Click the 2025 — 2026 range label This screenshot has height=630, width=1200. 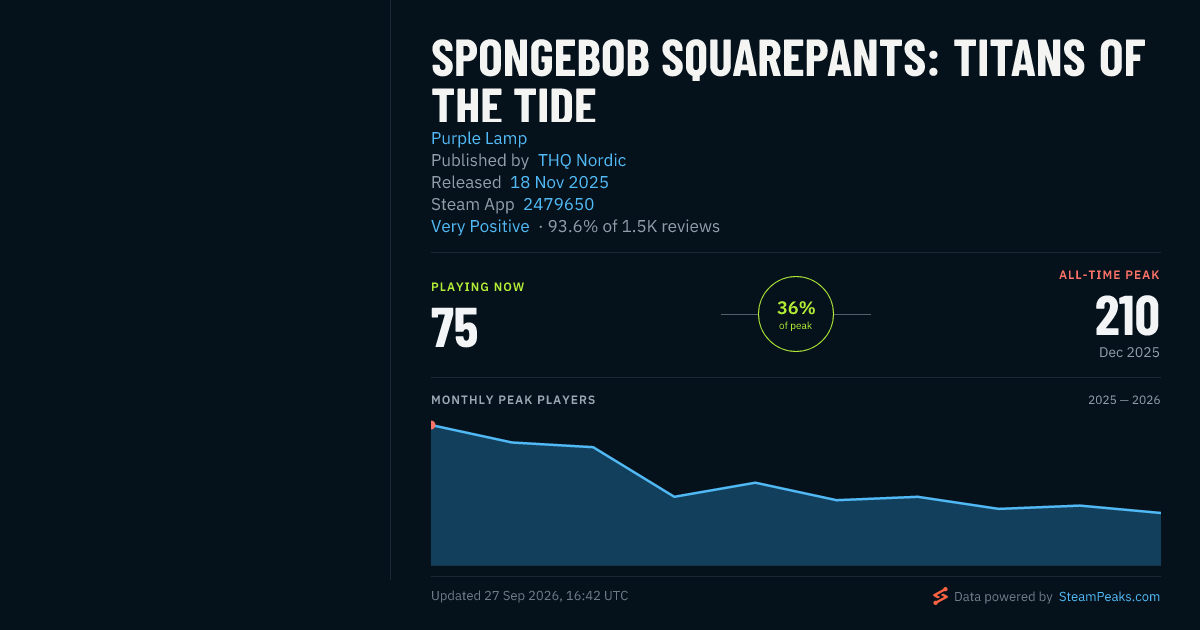tap(1124, 400)
